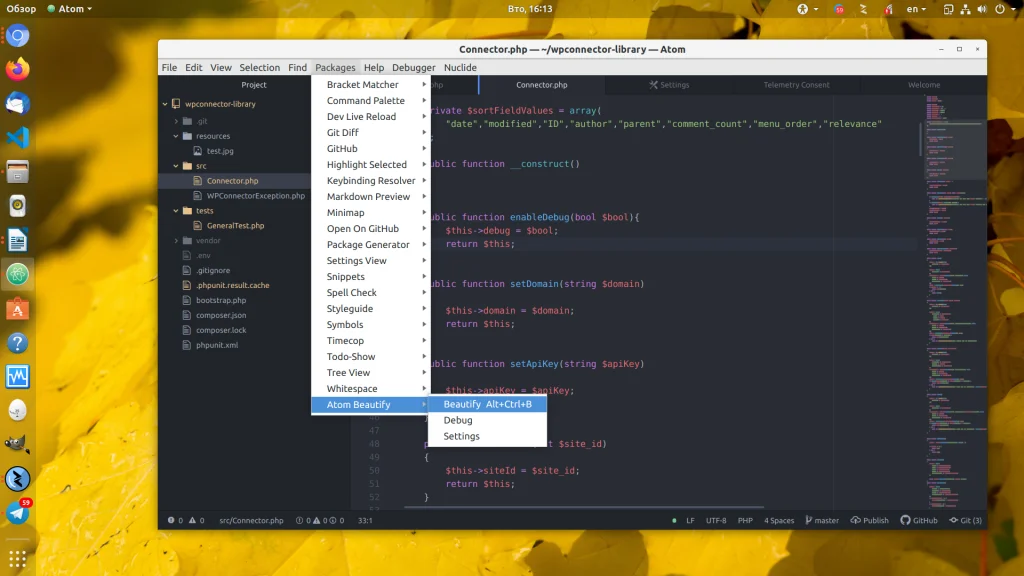Open the Git (3) panel from status bar

point(954,520)
